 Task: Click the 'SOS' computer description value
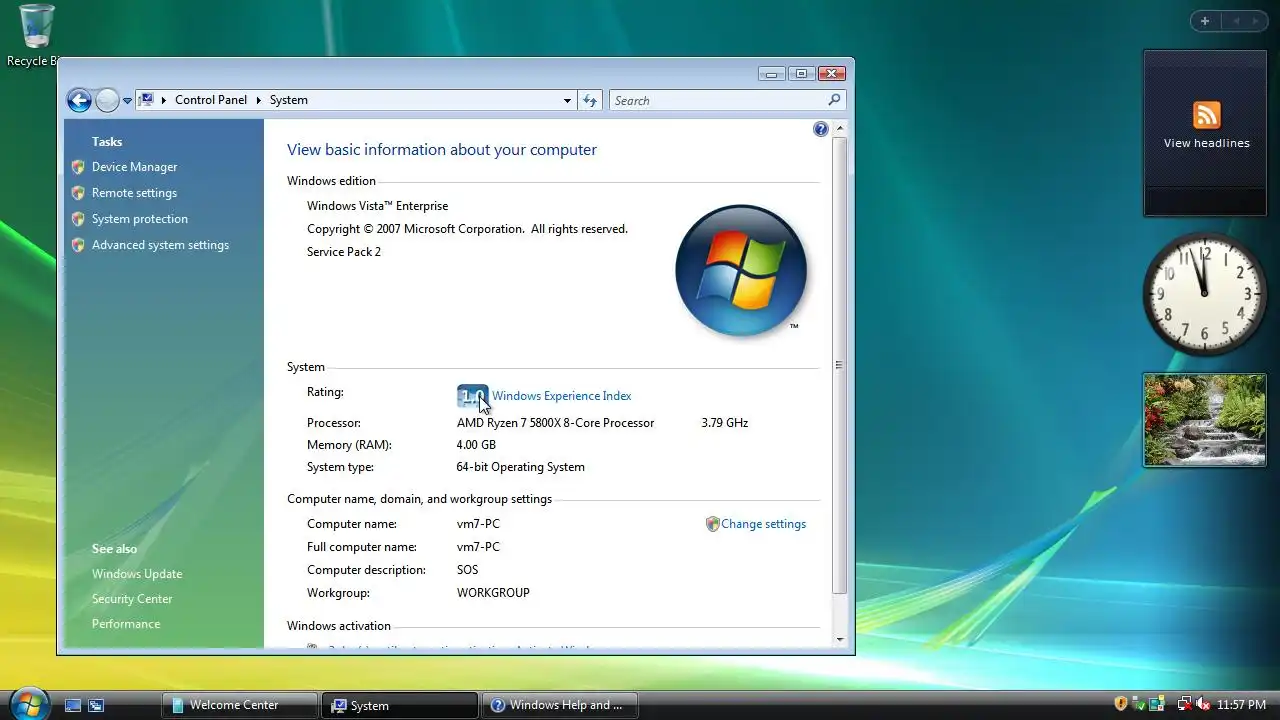click(468, 570)
